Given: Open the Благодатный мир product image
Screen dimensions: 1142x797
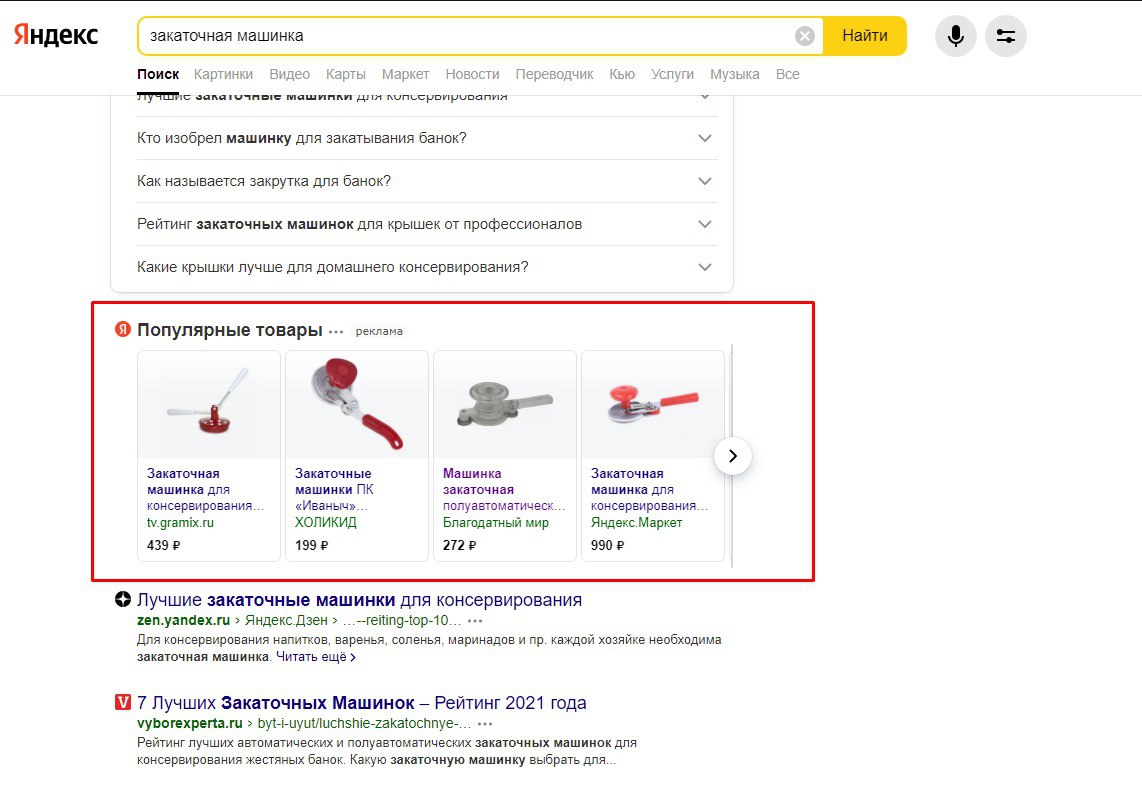Looking at the screenshot, I should [x=505, y=405].
